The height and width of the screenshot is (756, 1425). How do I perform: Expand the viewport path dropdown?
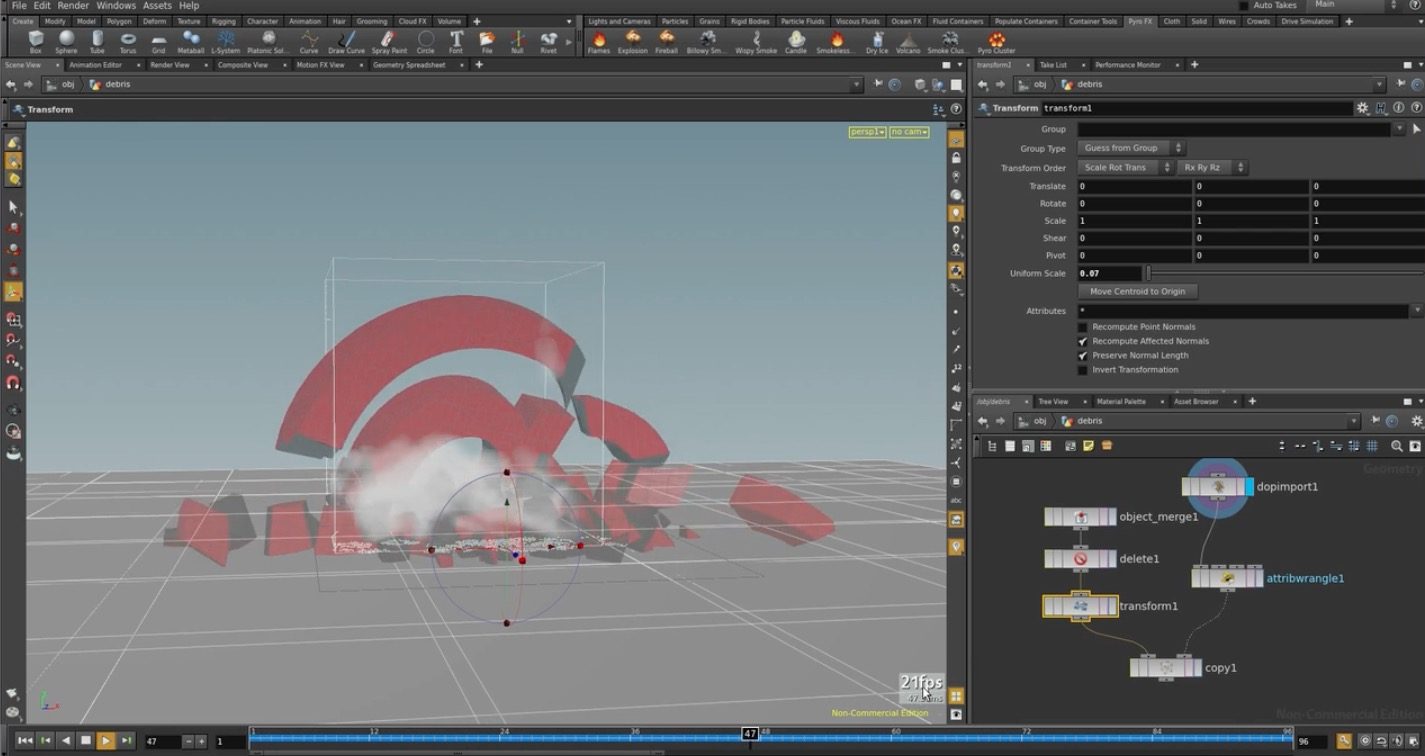point(857,85)
